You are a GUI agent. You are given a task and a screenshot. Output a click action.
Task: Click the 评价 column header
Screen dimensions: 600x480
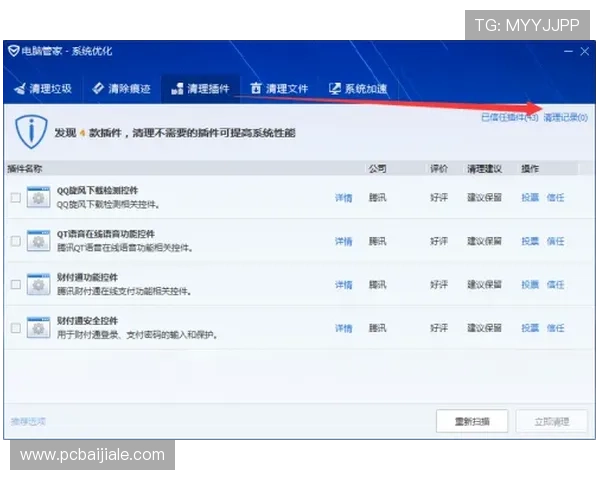(x=439, y=169)
